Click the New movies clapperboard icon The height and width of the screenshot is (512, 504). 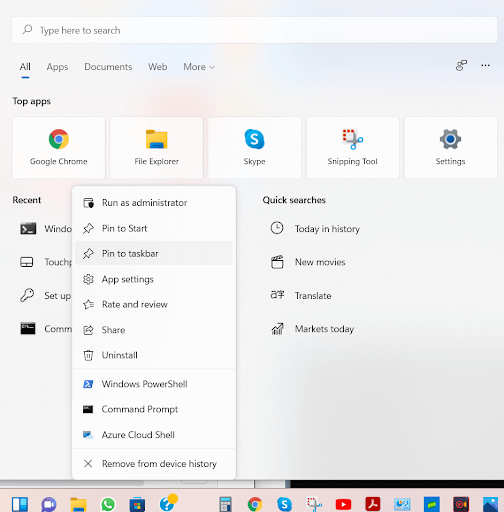pyautogui.click(x=277, y=262)
